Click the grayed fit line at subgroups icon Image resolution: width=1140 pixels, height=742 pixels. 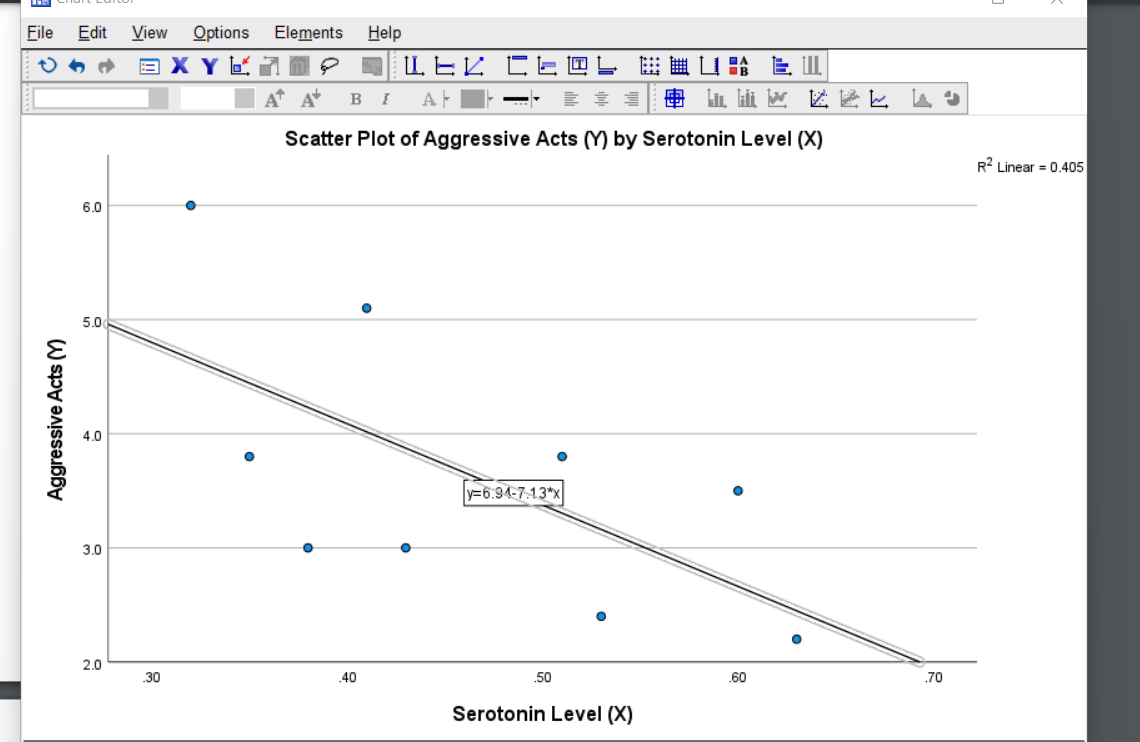click(848, 98)
